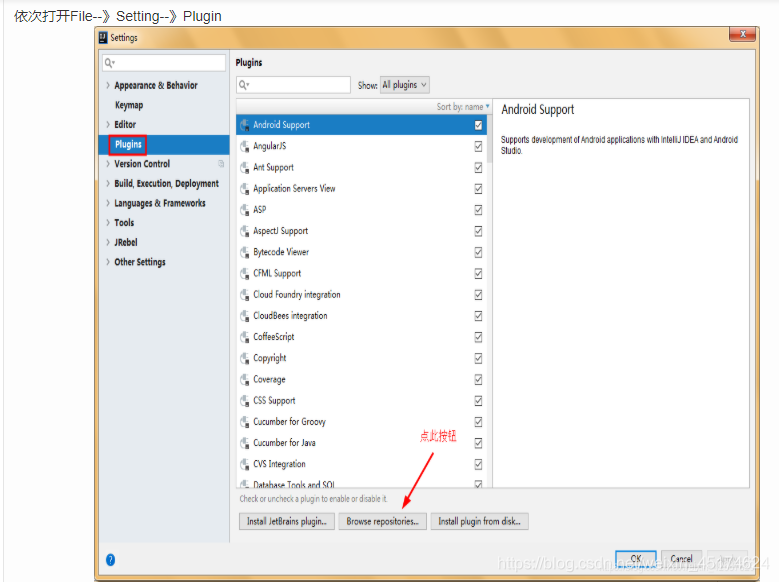Uncheck the Coverage plugin
Screen dimensions: 779x582
478,379
